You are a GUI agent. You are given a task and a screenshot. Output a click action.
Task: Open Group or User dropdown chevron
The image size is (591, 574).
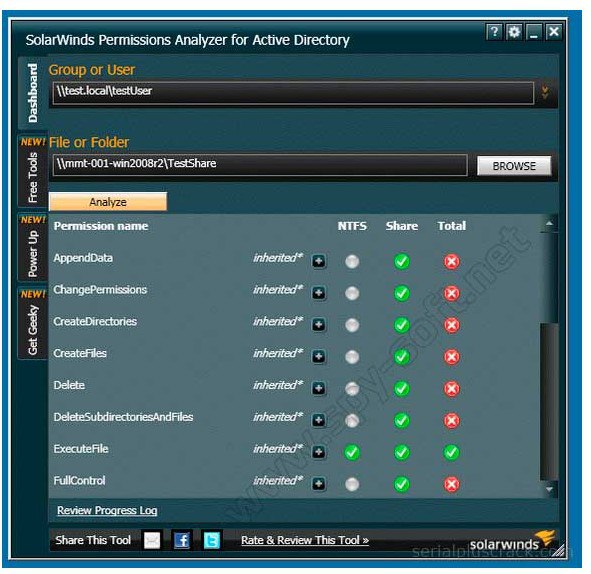545,92
